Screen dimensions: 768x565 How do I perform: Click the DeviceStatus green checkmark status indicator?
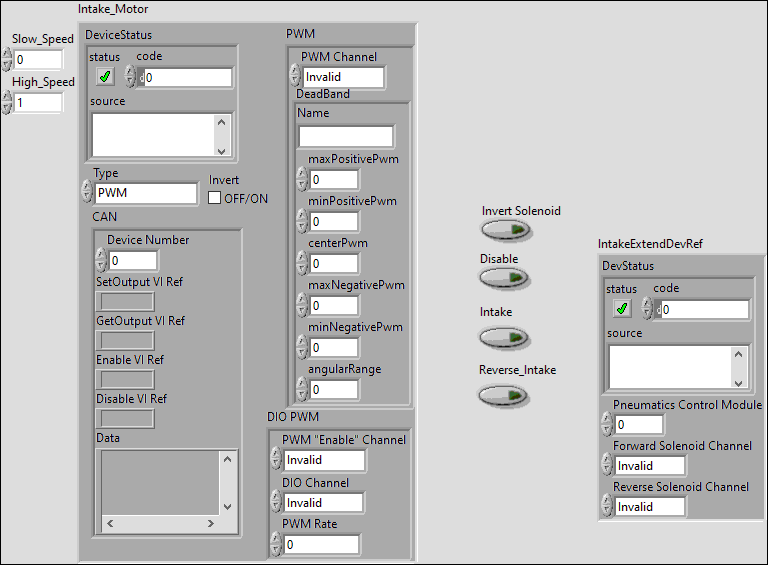tap(105, 77)
